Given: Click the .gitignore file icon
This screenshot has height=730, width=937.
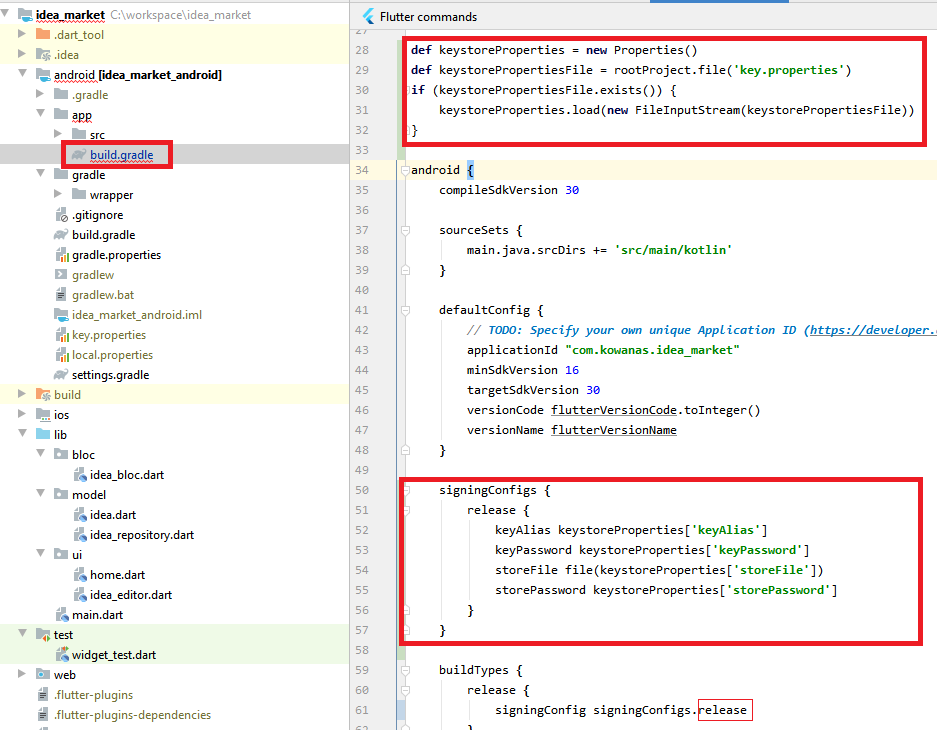Looking at the screenshot, I should point(62,215).
